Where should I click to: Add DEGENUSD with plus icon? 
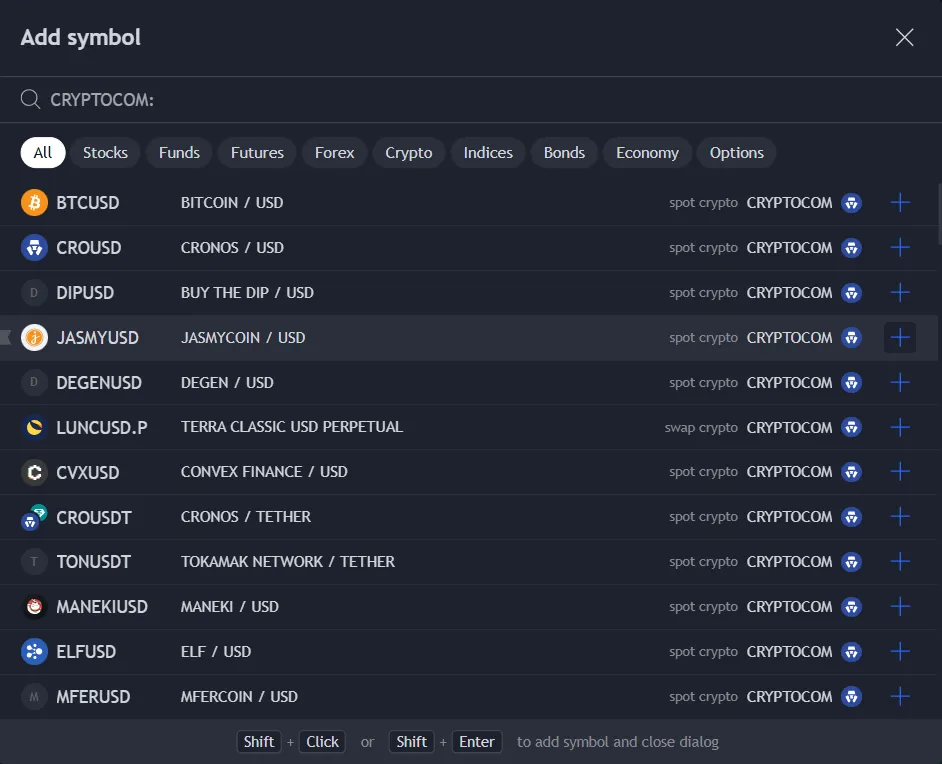coord(899,383)
